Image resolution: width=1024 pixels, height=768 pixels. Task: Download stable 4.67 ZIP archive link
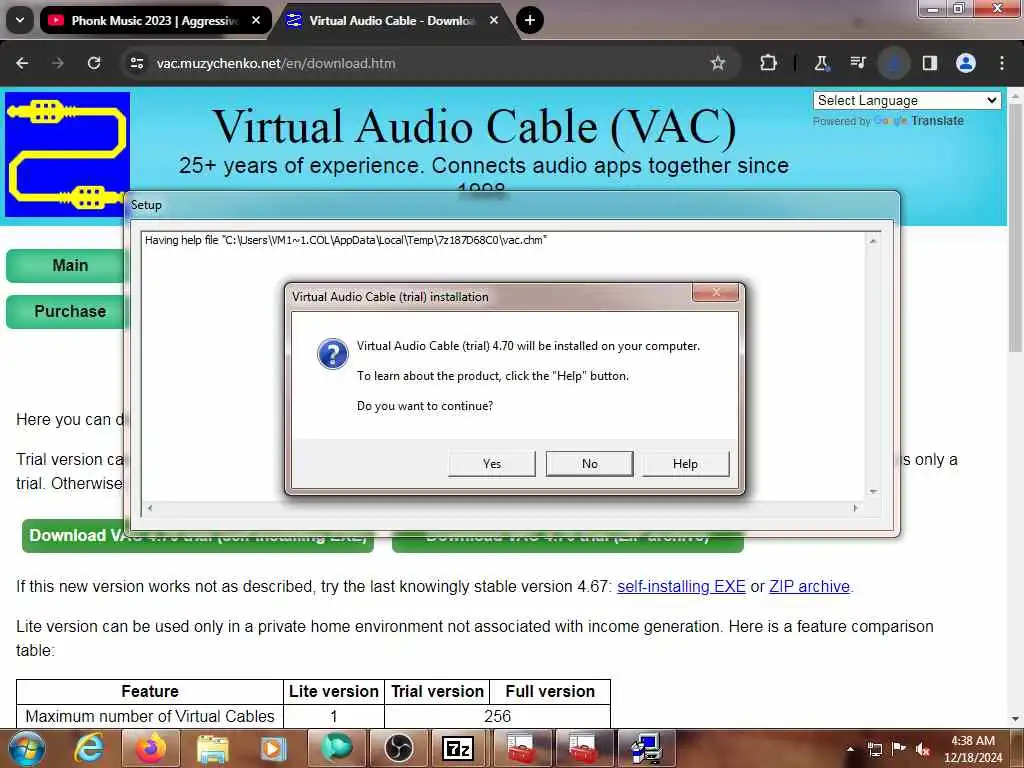pyautogui.click(x=809, y=586)
